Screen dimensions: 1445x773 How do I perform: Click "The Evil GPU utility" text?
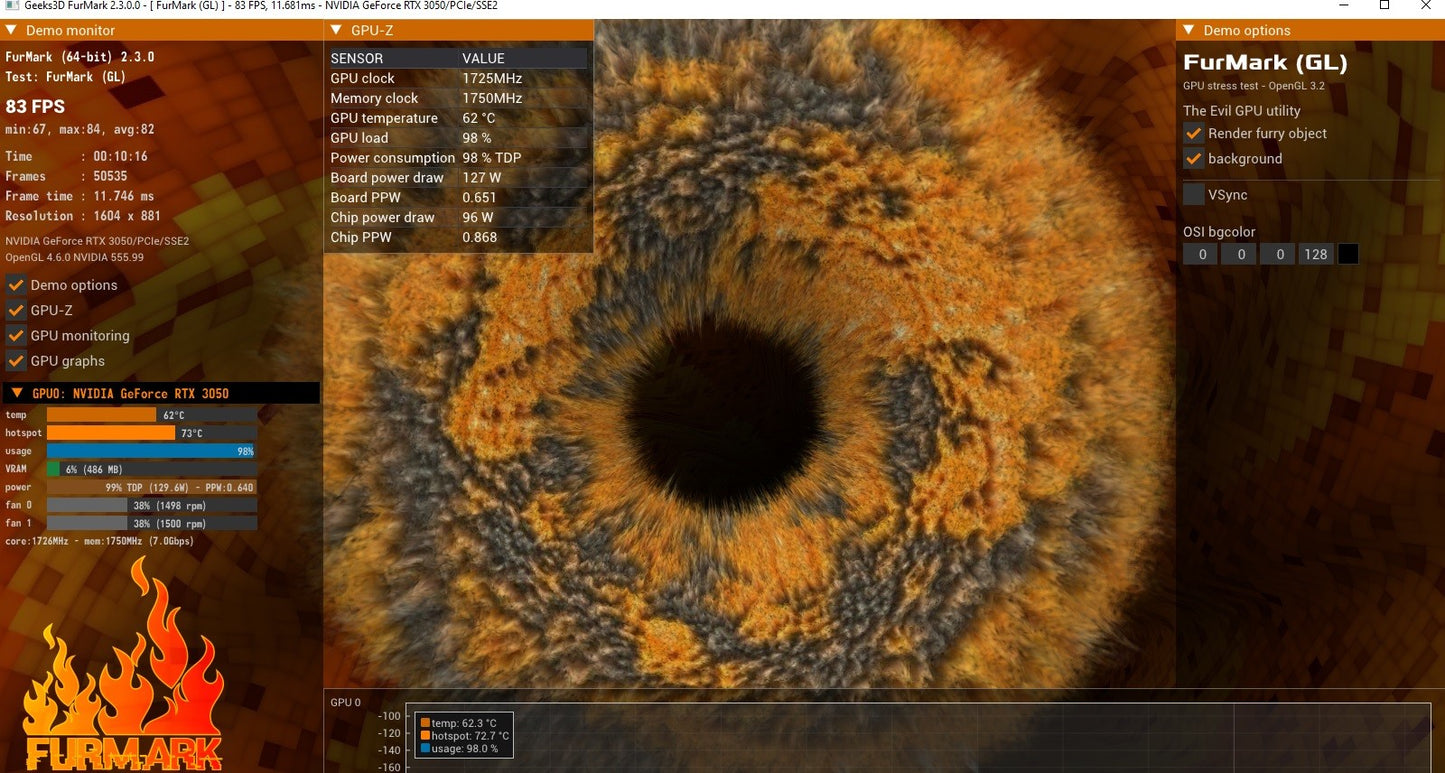pyautogui.click(x=1242, y=111)
